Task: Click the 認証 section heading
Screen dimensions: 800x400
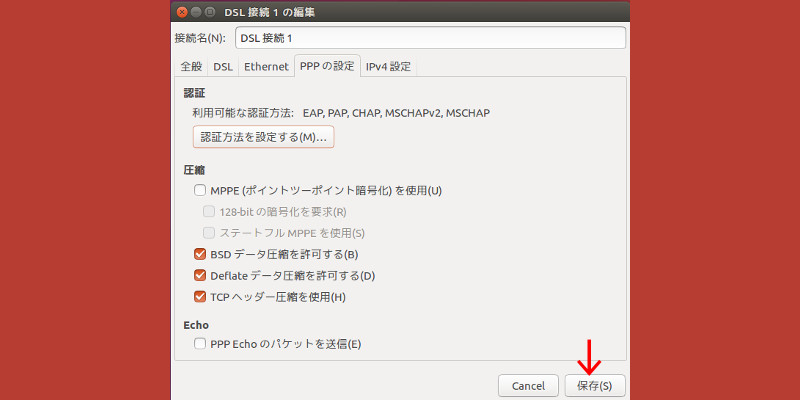Action: pos(194,93)
